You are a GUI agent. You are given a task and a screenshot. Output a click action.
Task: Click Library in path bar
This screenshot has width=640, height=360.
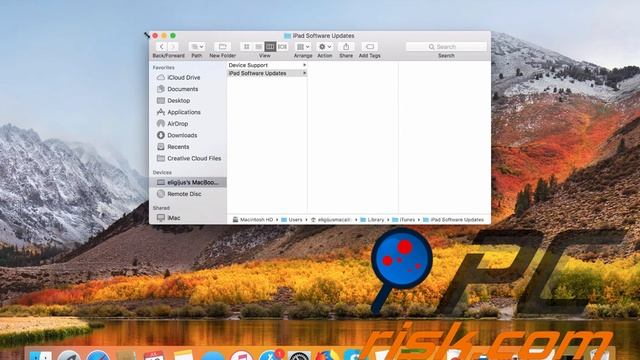point(372,220)
